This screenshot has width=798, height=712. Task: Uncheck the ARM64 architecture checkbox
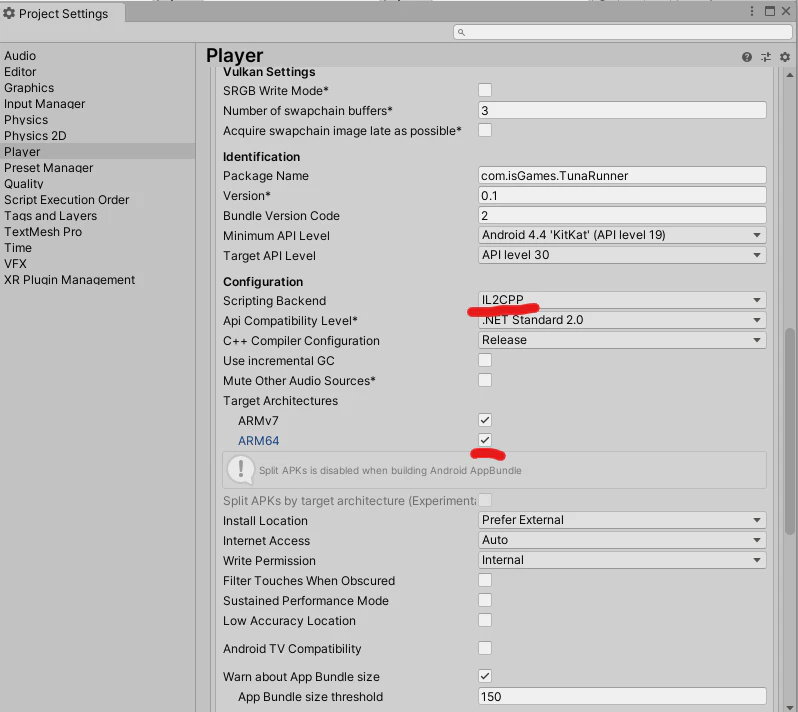pyautogui.click(x=485, y=440)
